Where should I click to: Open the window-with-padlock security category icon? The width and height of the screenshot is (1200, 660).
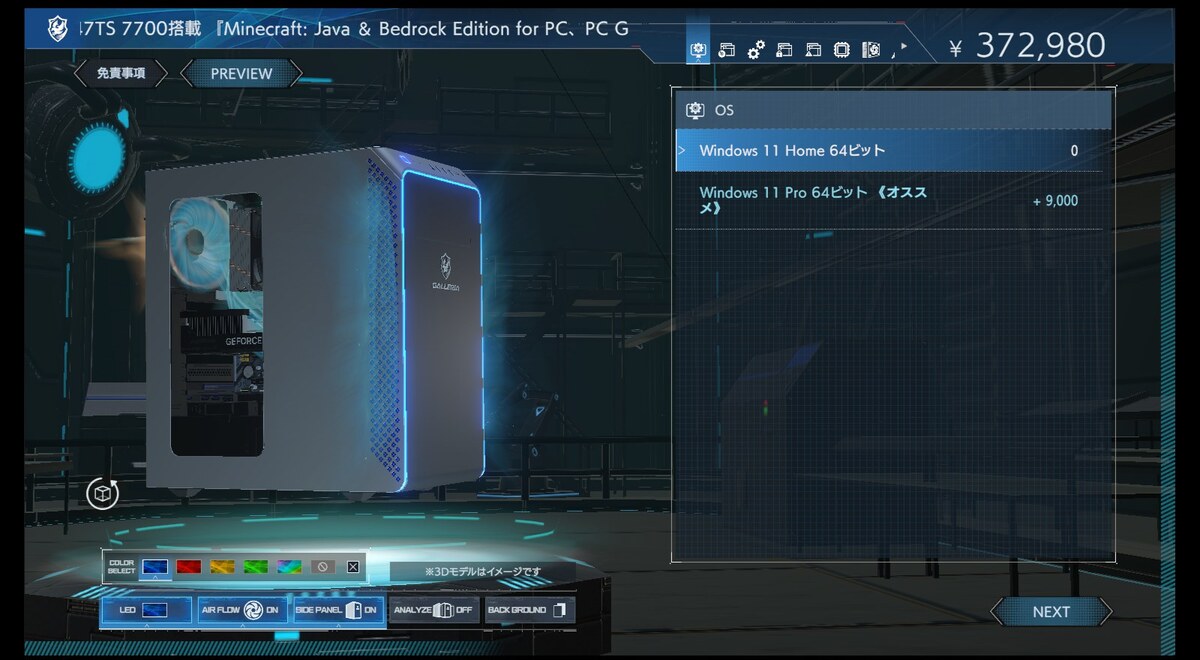pos(785,49)
